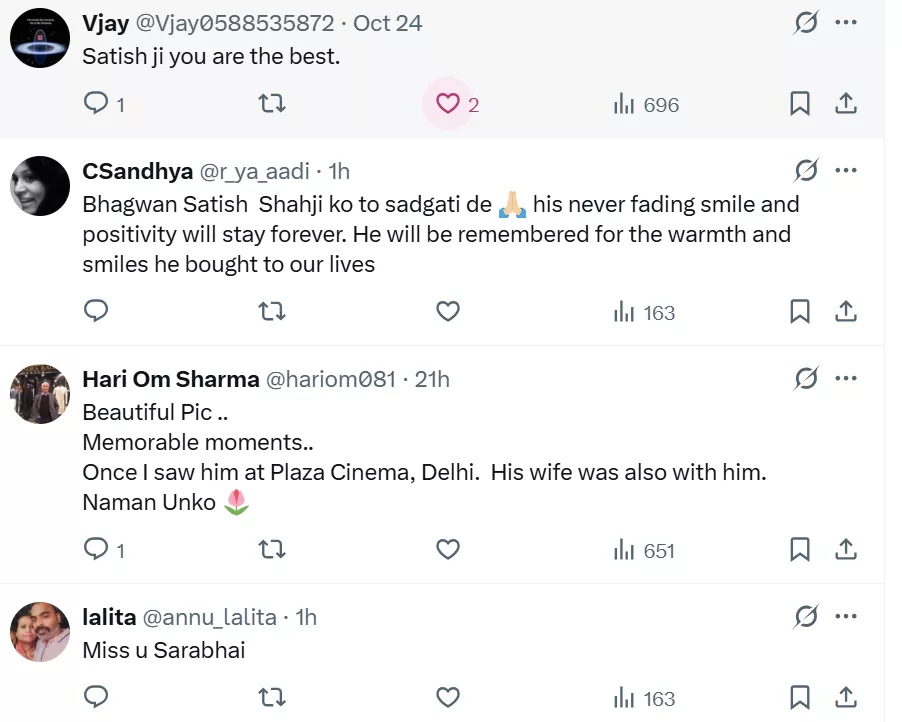The width and height of the screenshot is (902, 722).
Task: Repost Vjay's tweet
Action: pyautogui.click(x=272, y=103)
